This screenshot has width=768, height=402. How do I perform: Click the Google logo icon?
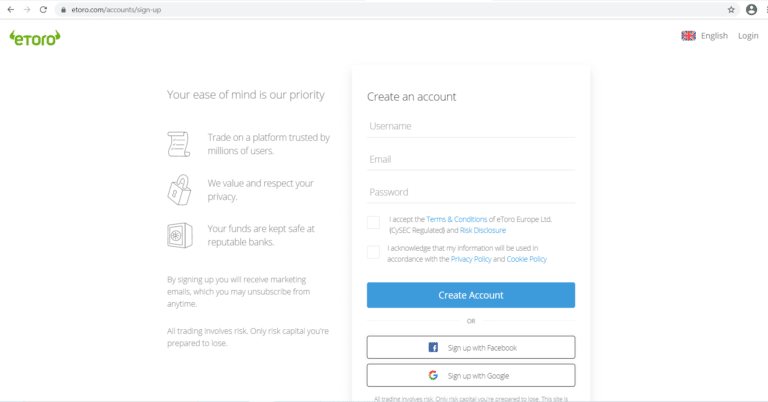tap(433, 375)
